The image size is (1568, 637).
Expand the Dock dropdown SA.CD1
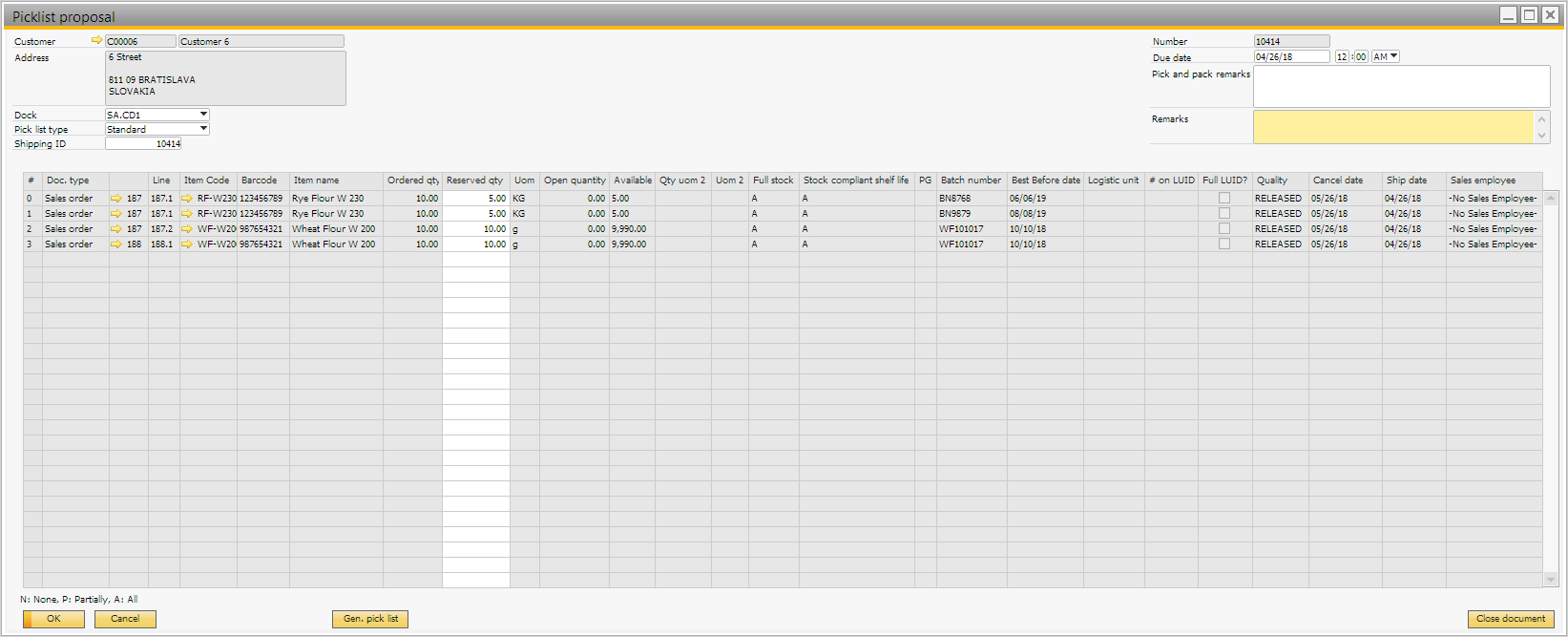(x=203, y=115)
